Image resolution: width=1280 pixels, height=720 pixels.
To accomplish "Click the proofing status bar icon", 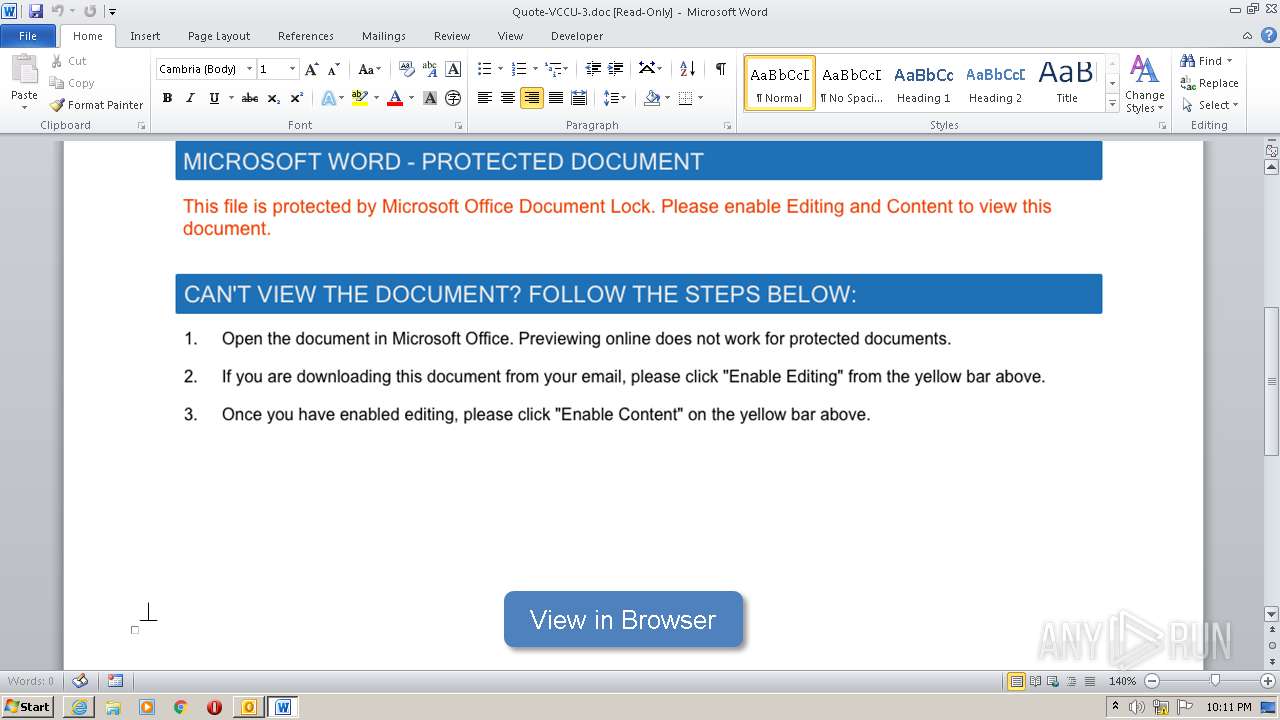I will [80, 681].
